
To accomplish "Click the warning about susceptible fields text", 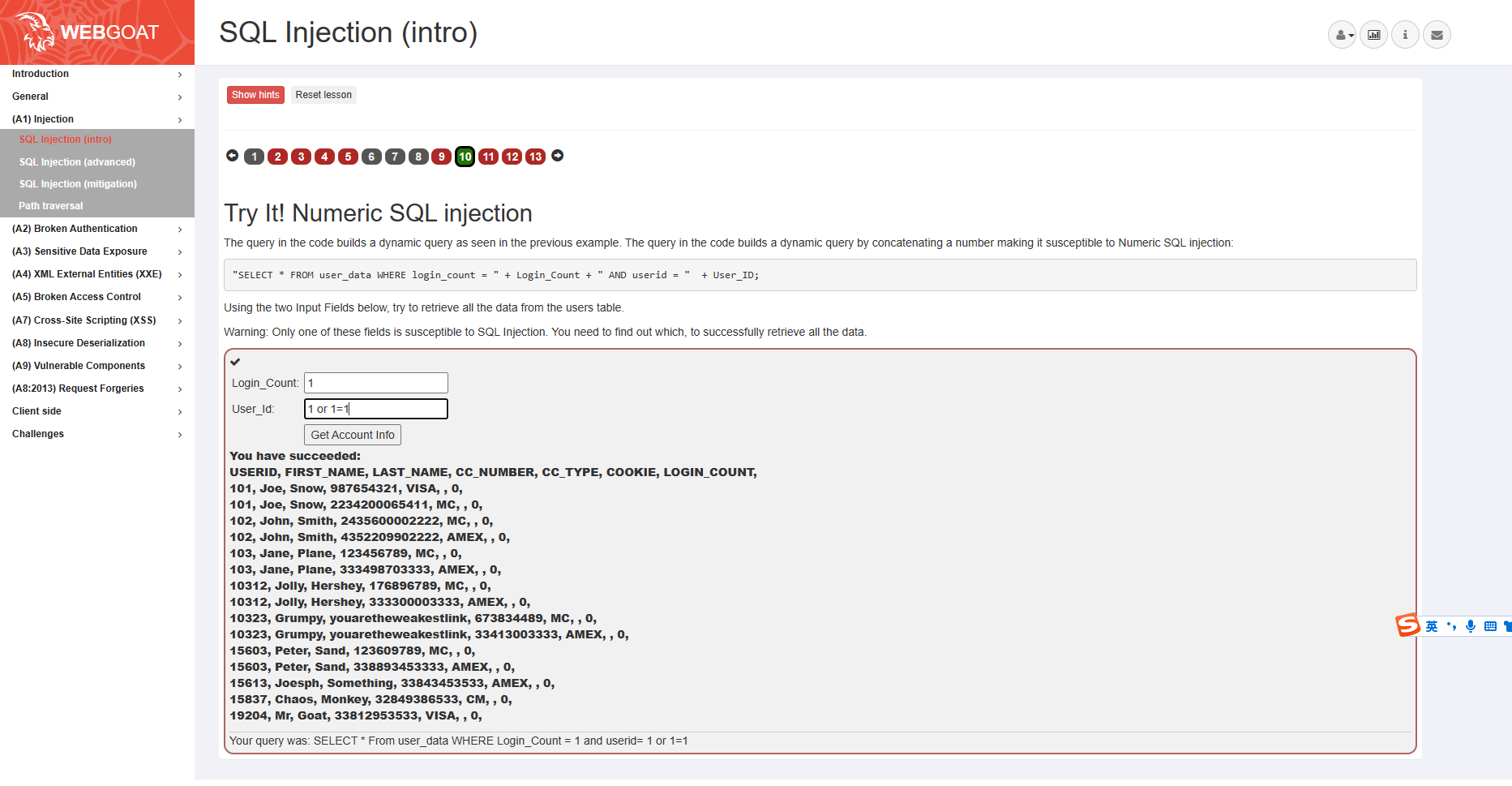I will click(x=545, y=332).
